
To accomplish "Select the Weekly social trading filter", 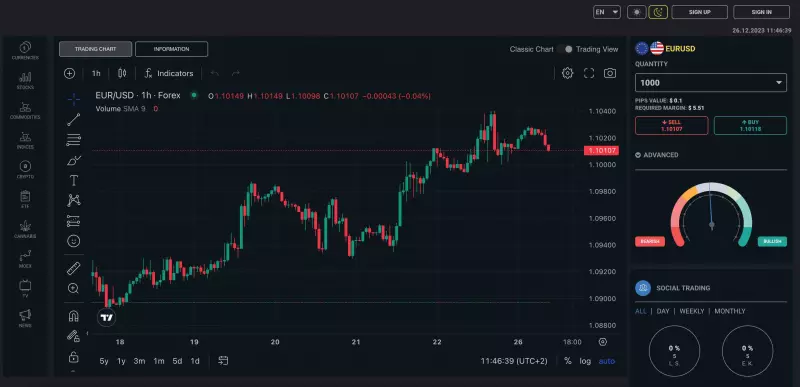I will [692, 311].
